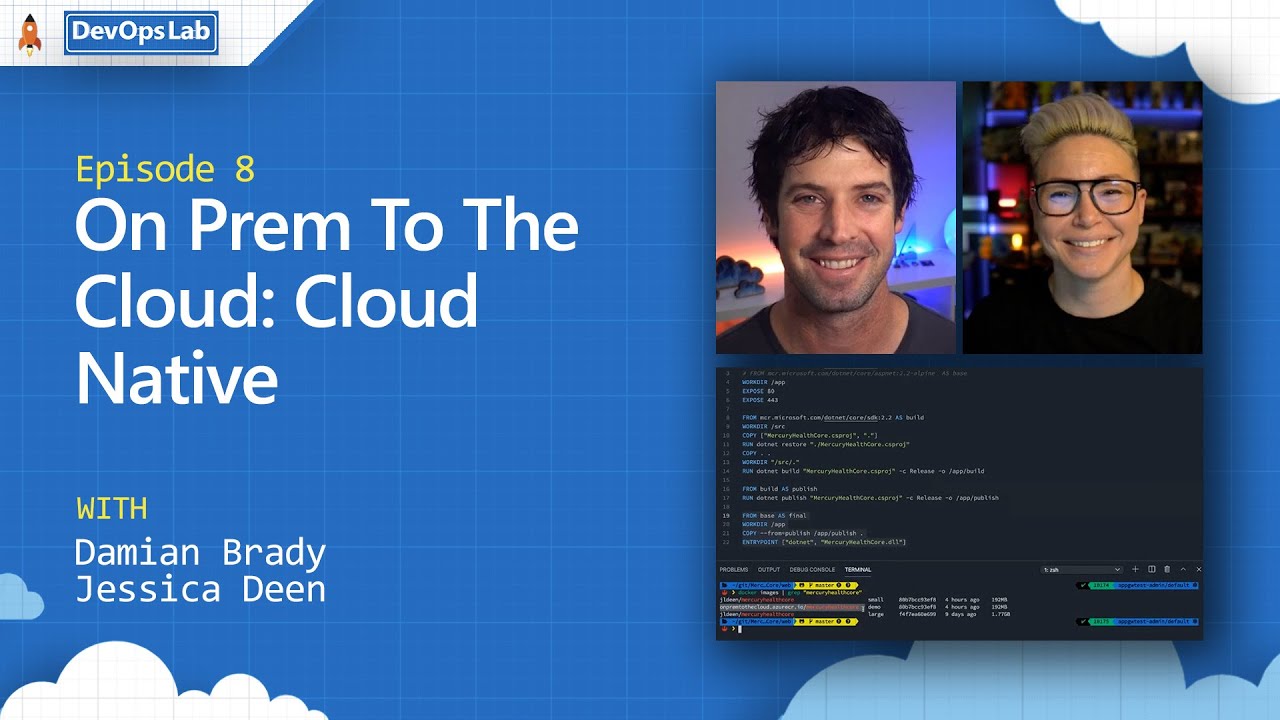Switch to the PROBLEMS tab
The image size is (1280, 720).
click(x=734, y=569)
